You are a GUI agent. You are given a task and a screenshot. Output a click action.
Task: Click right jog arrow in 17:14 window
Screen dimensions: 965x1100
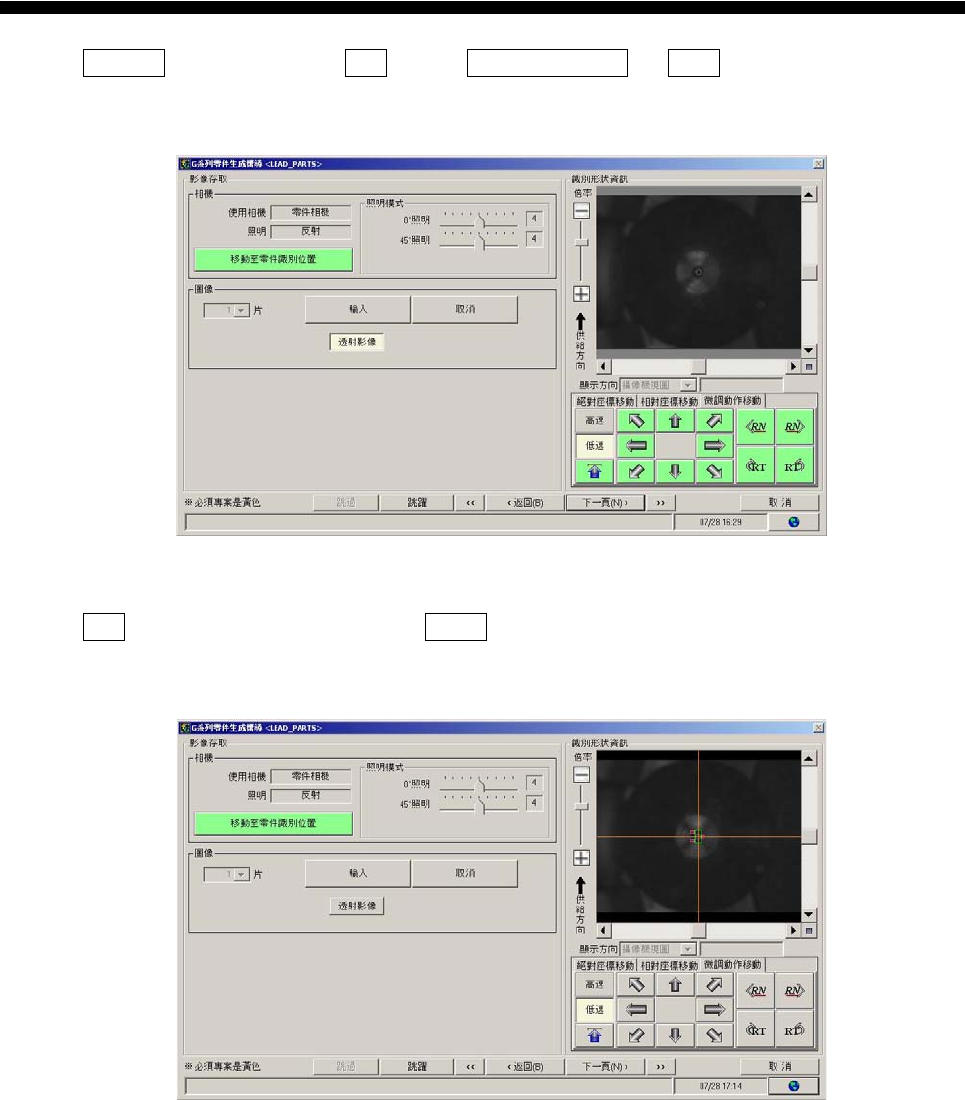click(714, 1010)
